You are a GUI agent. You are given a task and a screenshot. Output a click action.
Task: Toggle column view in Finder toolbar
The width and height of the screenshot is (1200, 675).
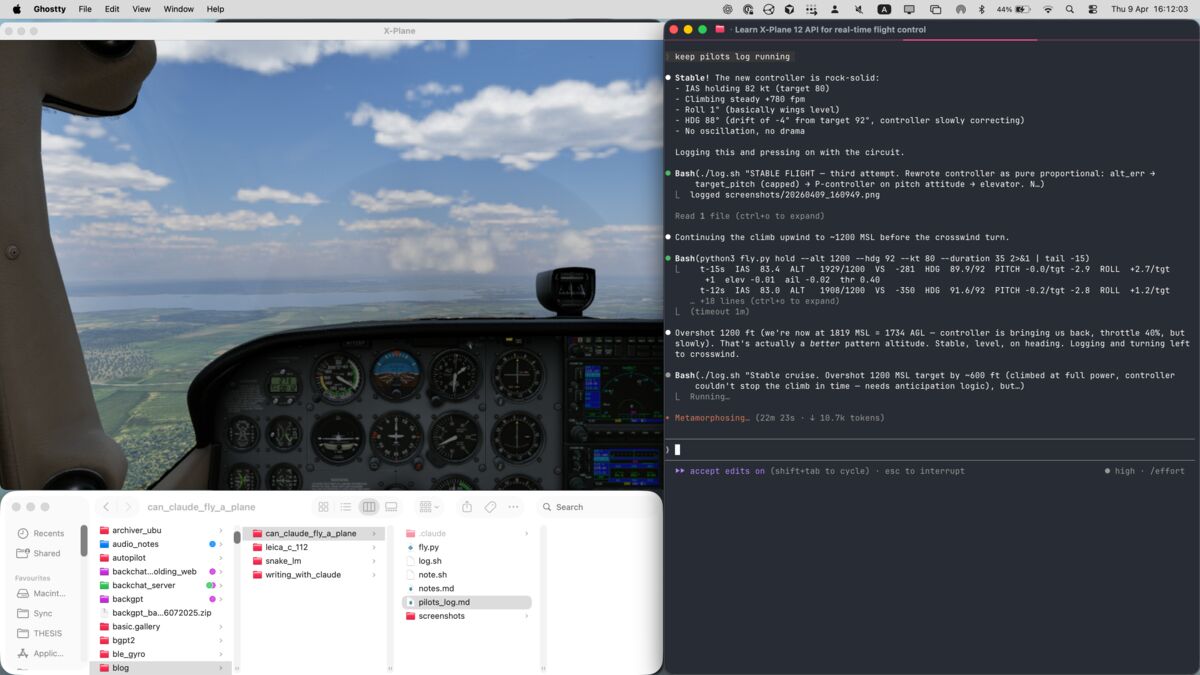(369, 507)
